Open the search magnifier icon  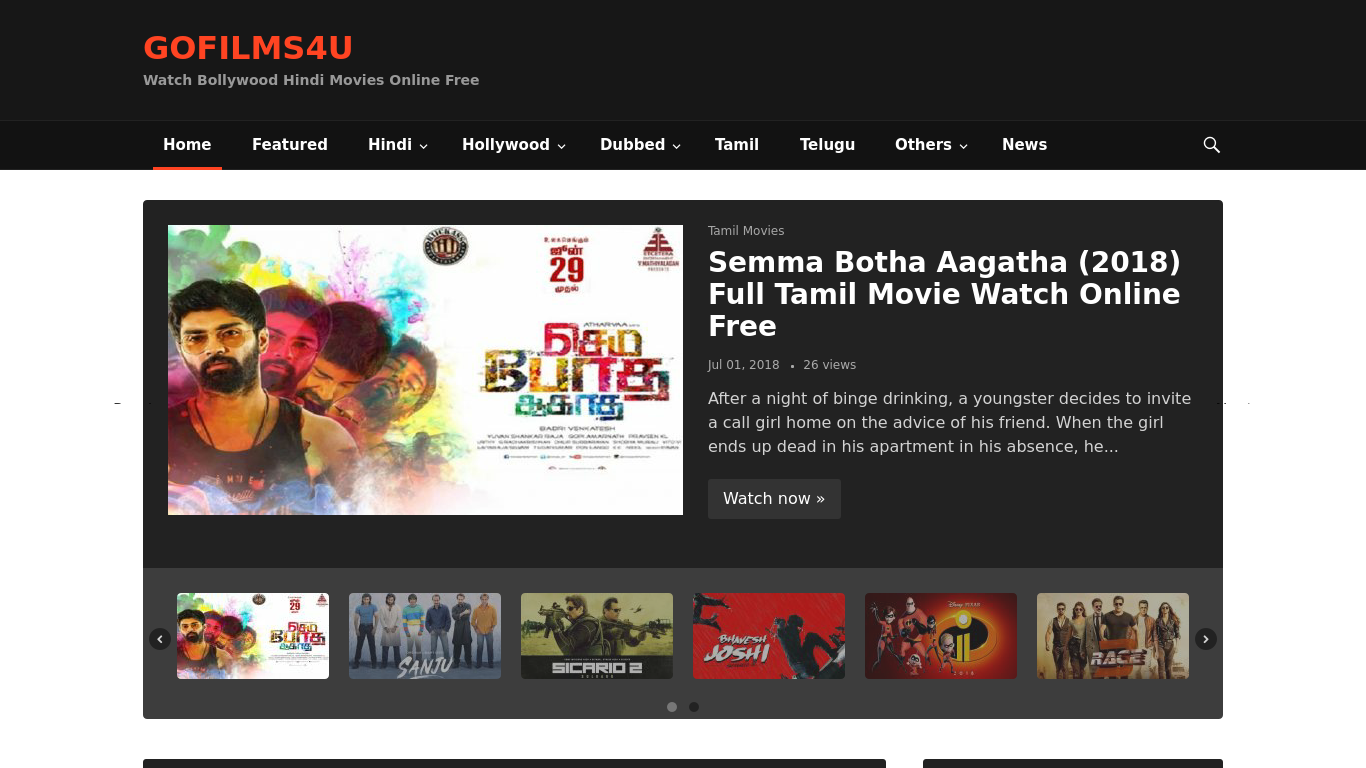[1211, 145]
